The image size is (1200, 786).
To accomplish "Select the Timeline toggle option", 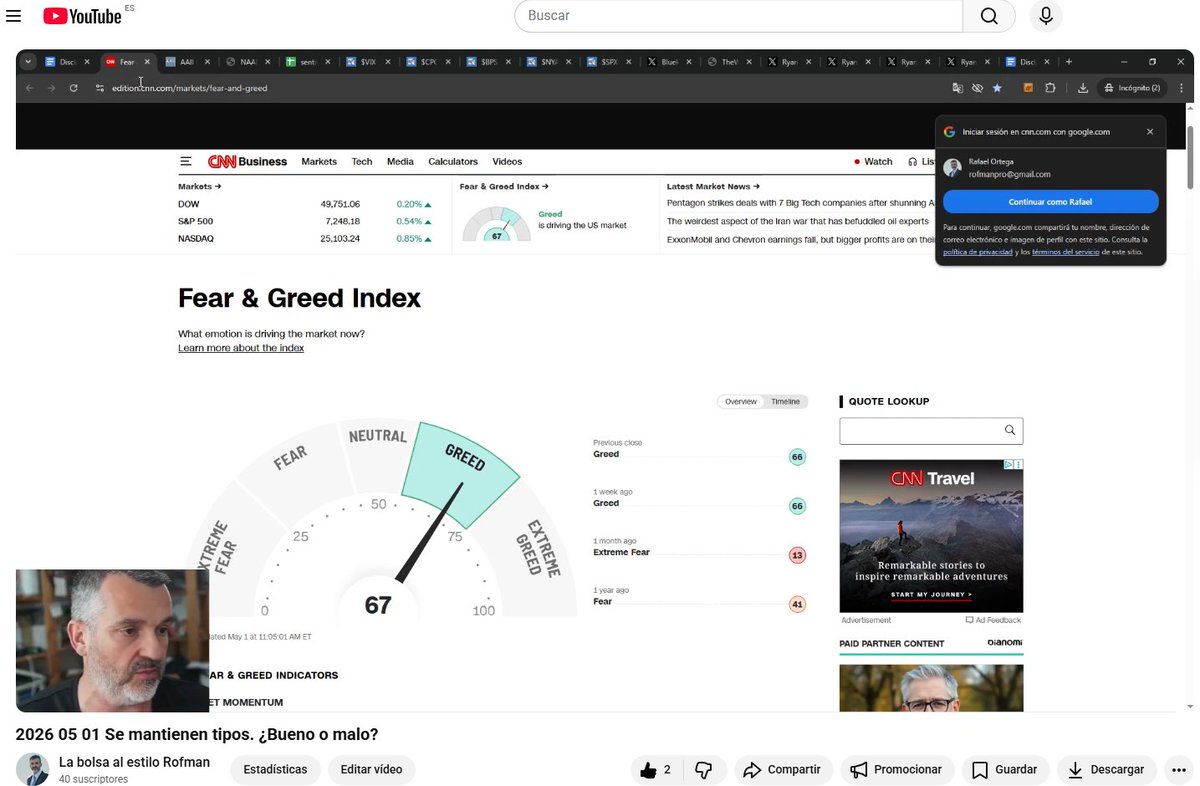I will tap(785, 402).
